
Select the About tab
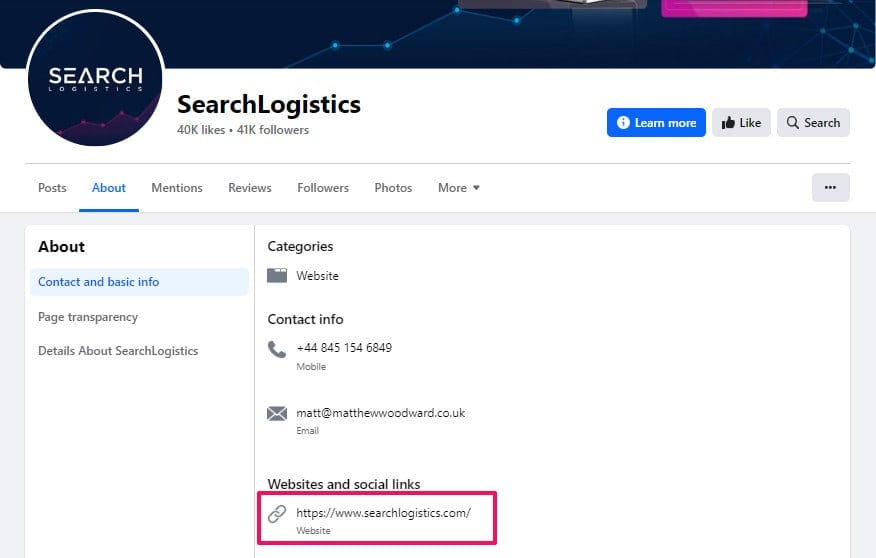(109, 188)
